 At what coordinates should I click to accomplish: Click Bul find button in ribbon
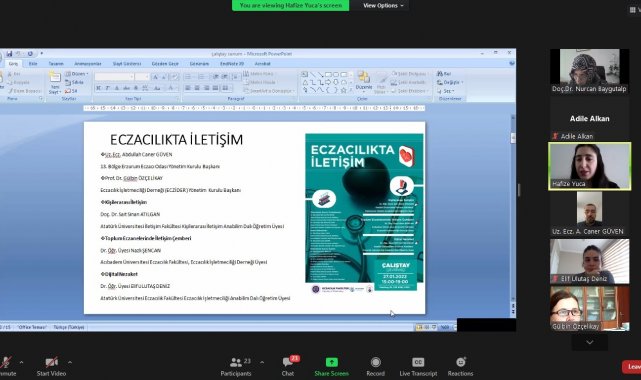444,74
